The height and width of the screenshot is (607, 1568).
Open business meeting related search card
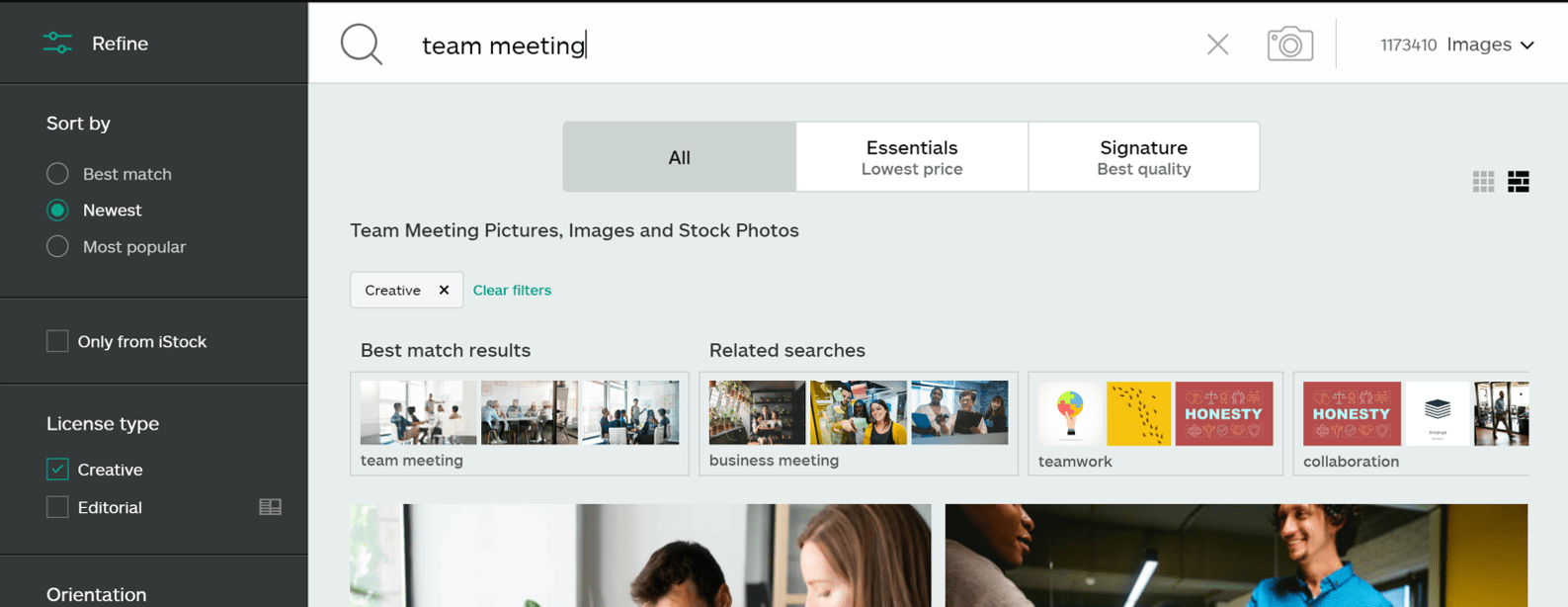point(859,423)
